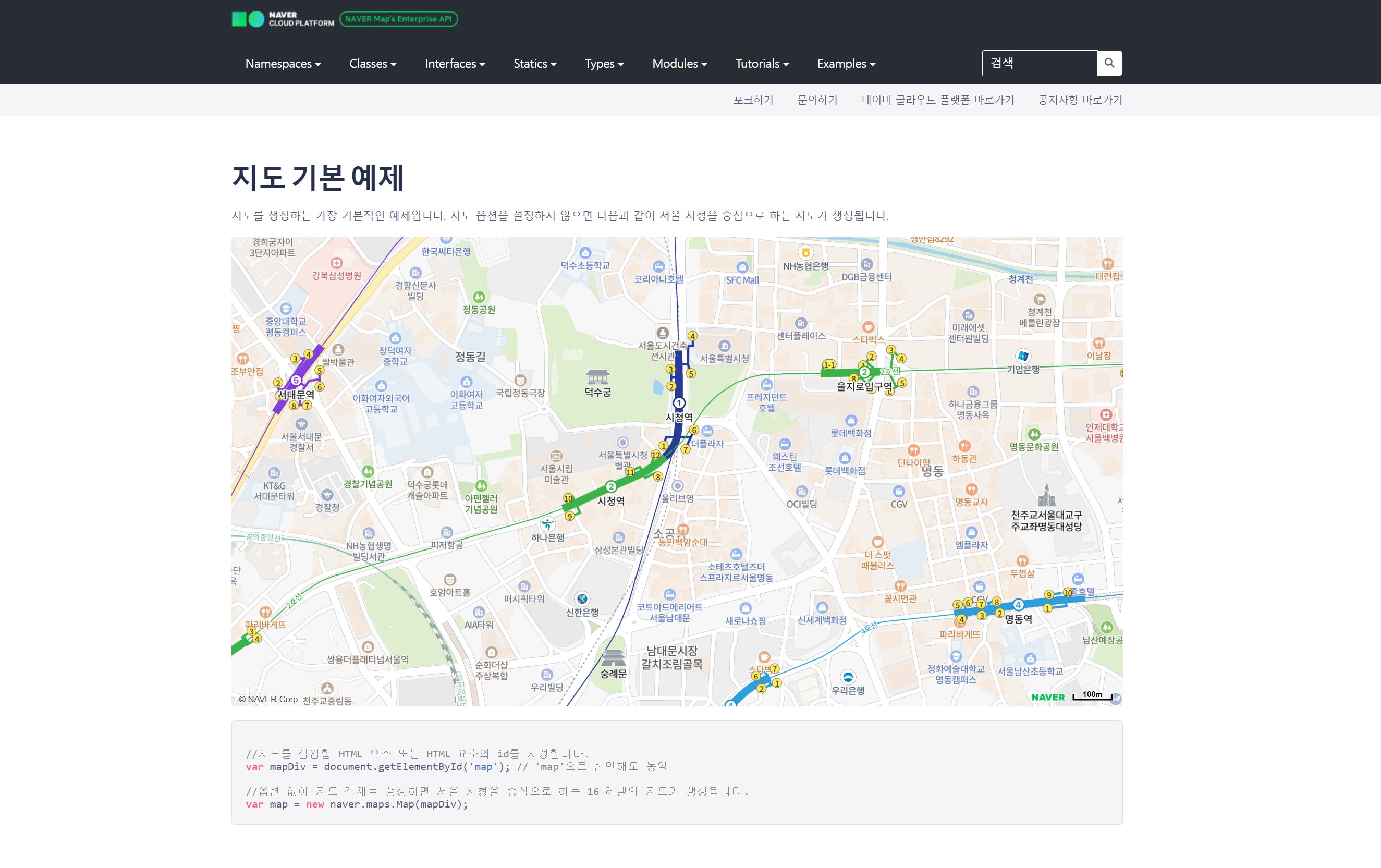
Task: Click the 정동공원 park tree icon
Action: [479, 297]
